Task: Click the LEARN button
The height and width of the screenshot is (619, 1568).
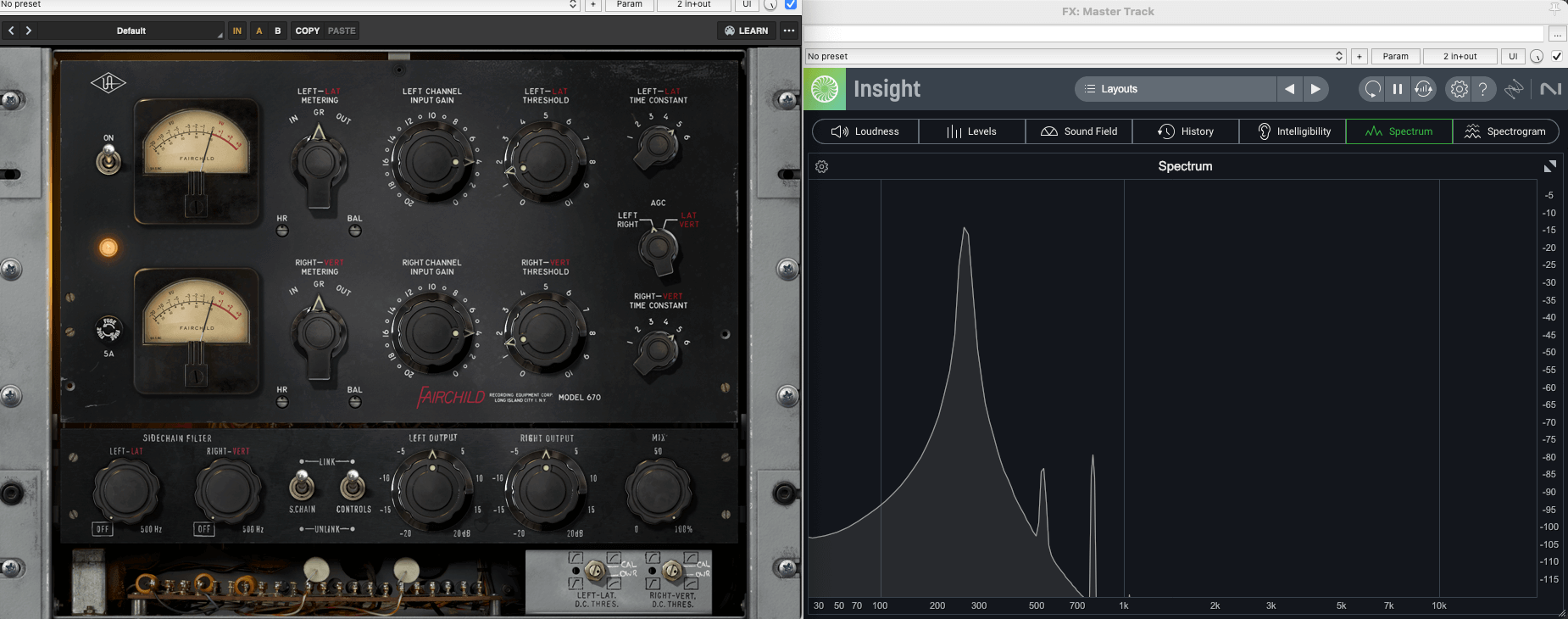Action: 746,31
